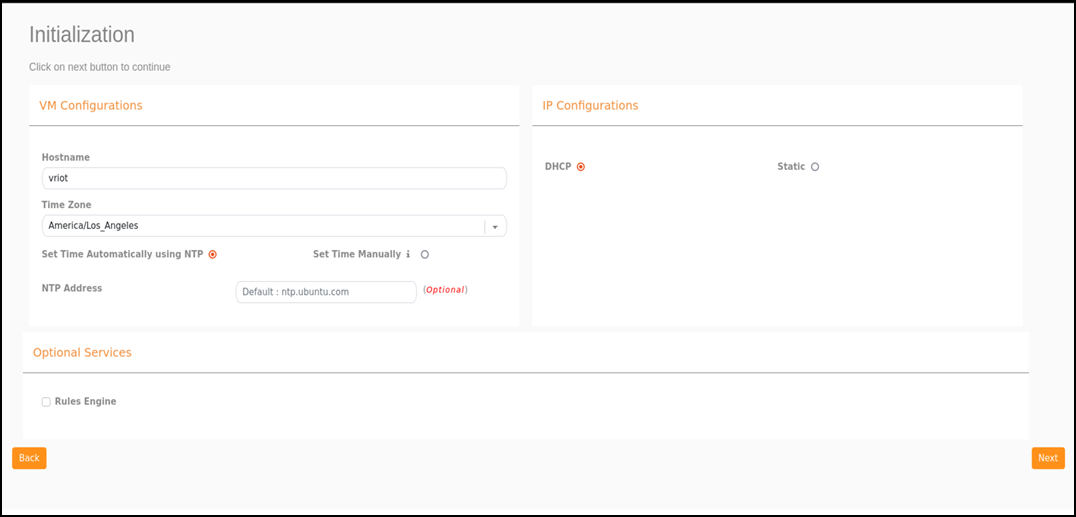The image size is (1076, 517).
Task: Click the red Optional label
Action: [x=445, y=290]
